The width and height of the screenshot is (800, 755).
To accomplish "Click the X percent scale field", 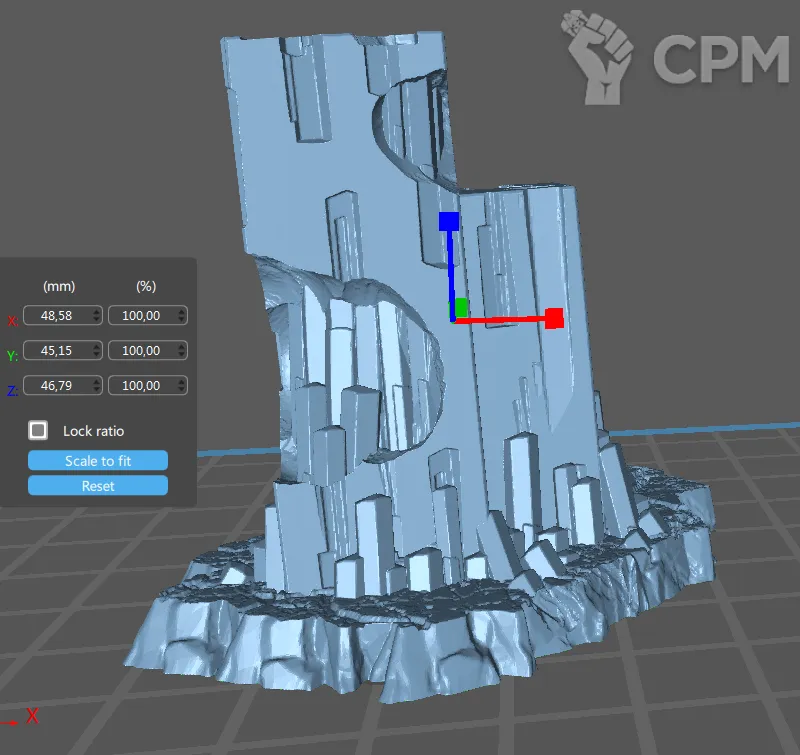I will (141, 315).
